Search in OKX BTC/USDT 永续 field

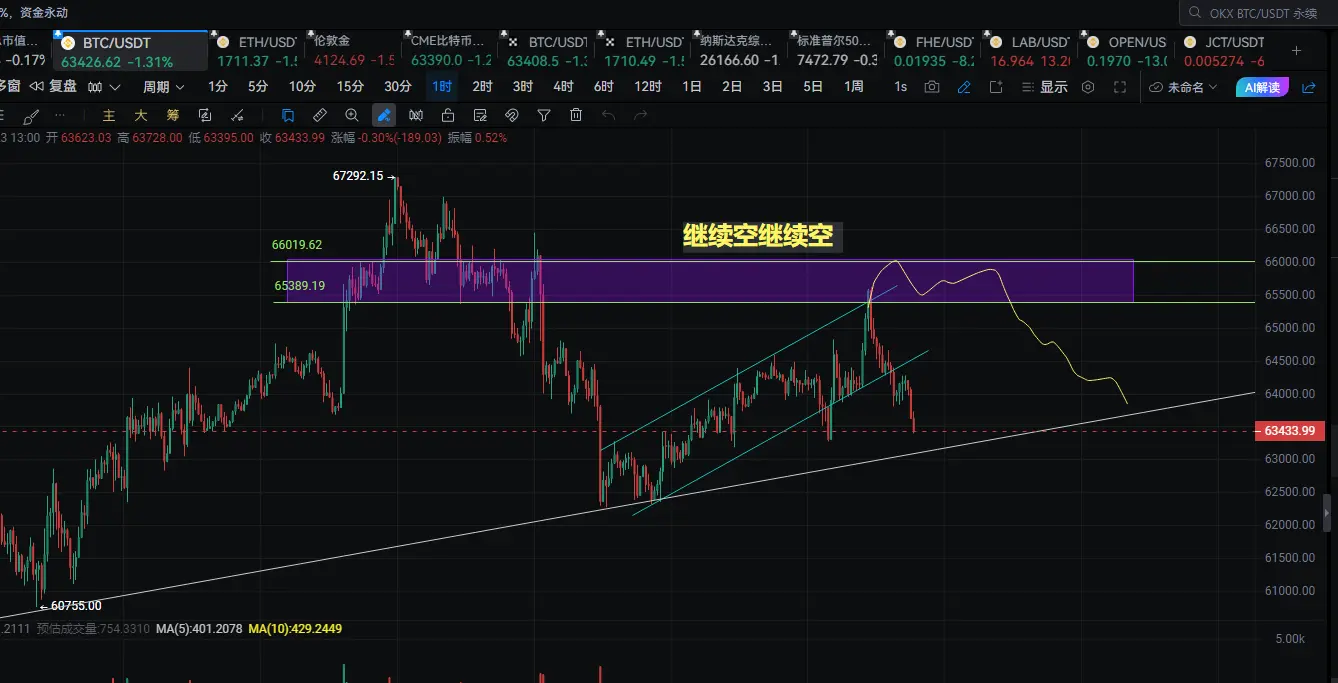click(1258, 14)
